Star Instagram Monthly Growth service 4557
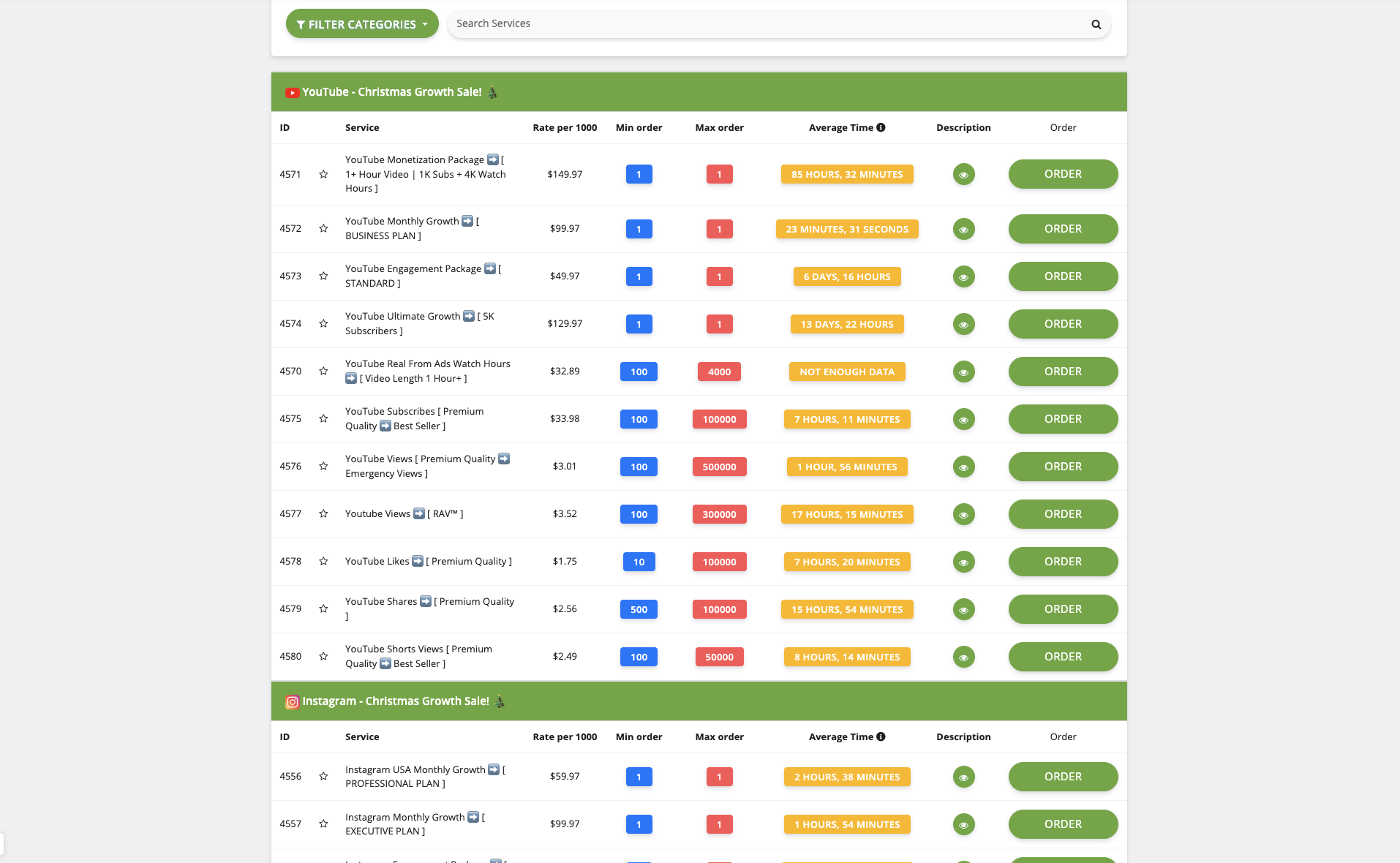Screen dimensions: 1400x863 click(323, 824)
